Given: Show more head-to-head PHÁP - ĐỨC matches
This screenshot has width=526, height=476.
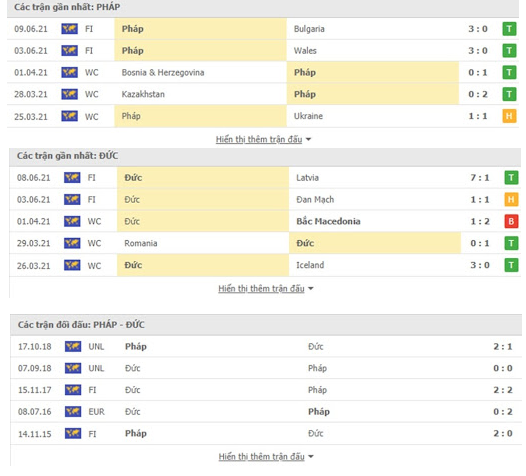Looking at the screenshot, I should pos(266,457).
